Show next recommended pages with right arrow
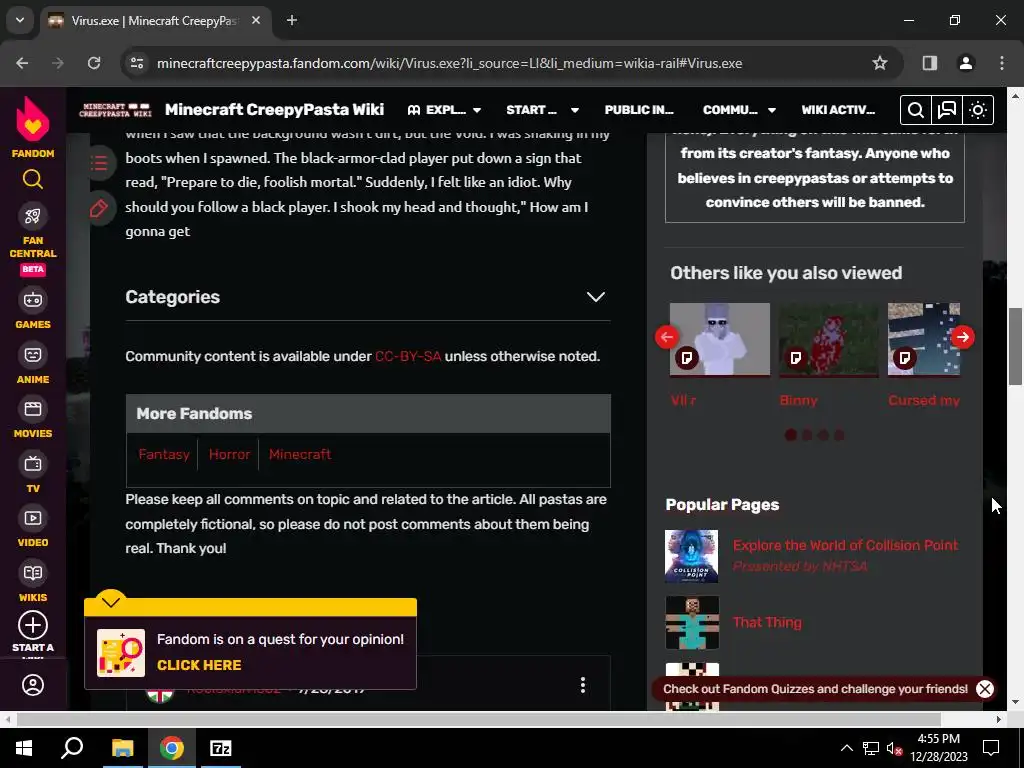 [x=962, y=337]
